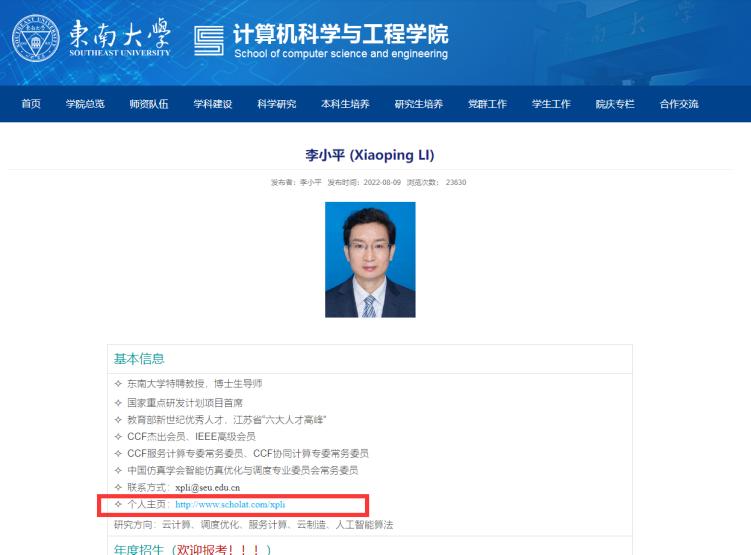
Task: Click the 年度招生 section heading
Action: (141, 549)
